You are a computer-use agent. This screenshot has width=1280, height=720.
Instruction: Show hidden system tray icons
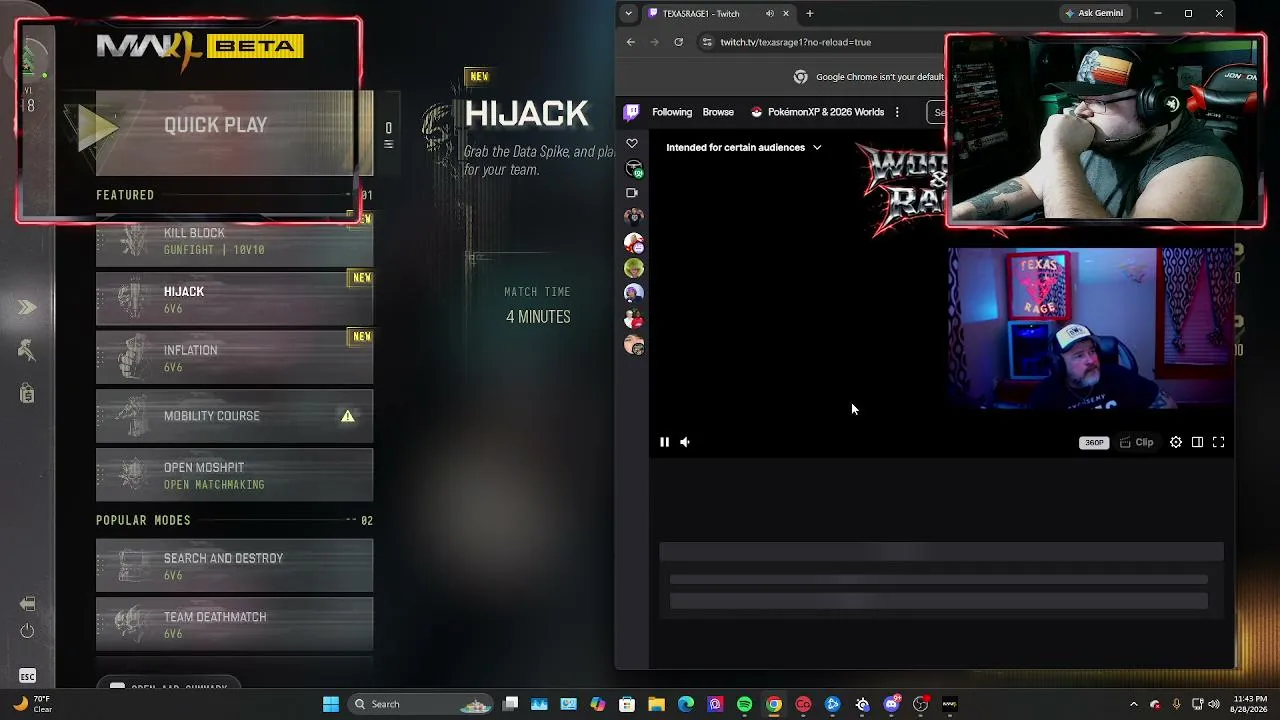click(x=1133, y=704)
